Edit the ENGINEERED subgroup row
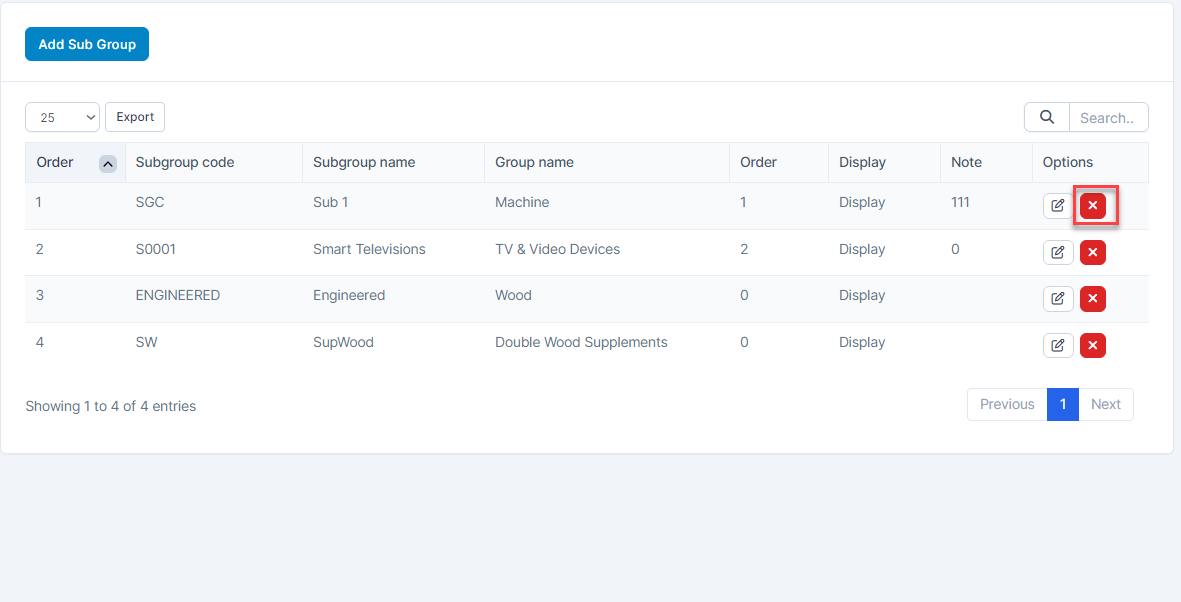 point(1057,299)
